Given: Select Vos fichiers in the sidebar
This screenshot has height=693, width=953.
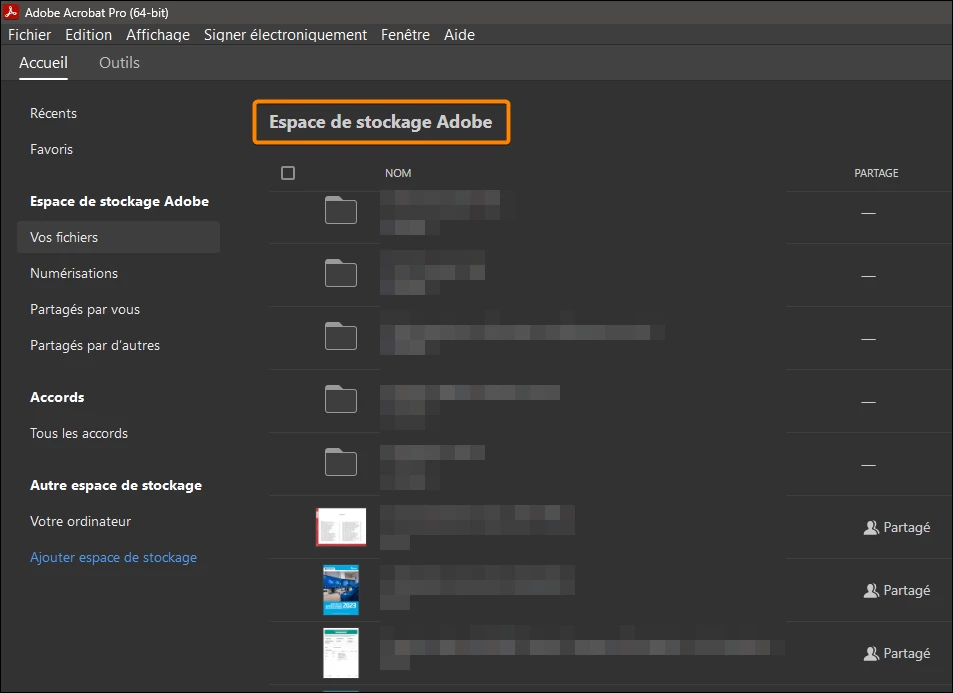Looking at the screenshot, I should (119, 237).
